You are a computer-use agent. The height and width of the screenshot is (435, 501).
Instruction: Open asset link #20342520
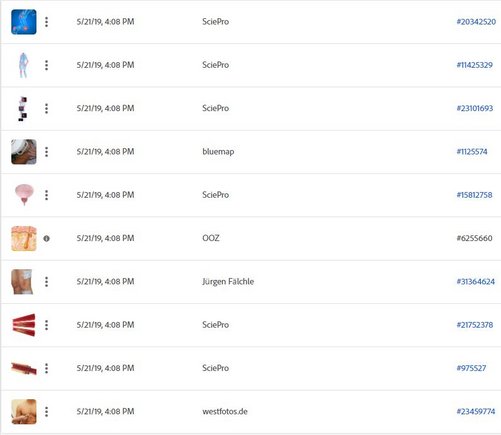(x=476, y=22)
